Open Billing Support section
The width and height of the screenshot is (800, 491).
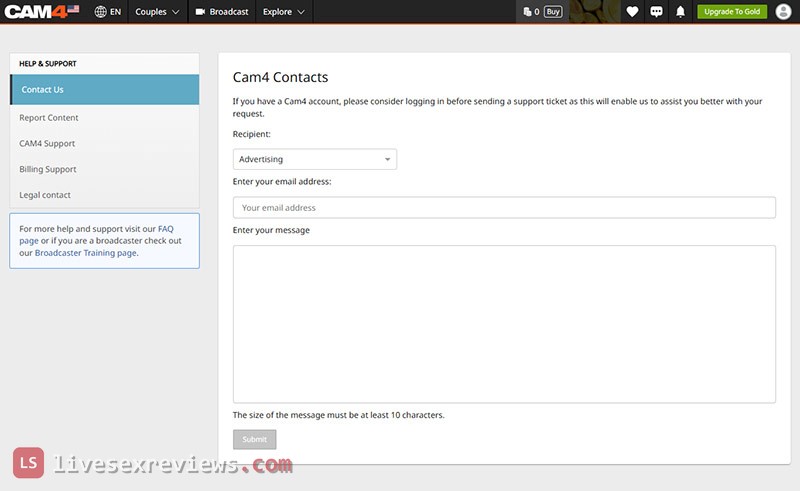48,169
